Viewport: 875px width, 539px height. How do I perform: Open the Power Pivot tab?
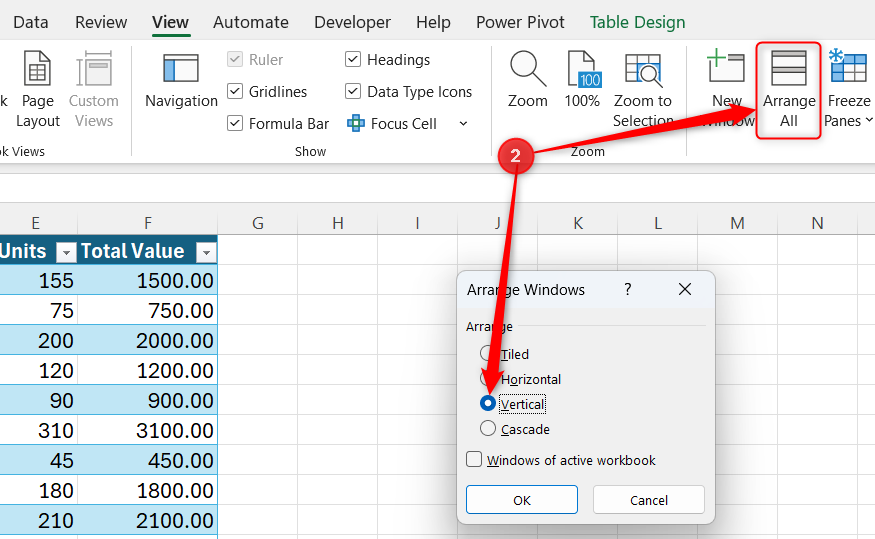(x=520, y=22)
